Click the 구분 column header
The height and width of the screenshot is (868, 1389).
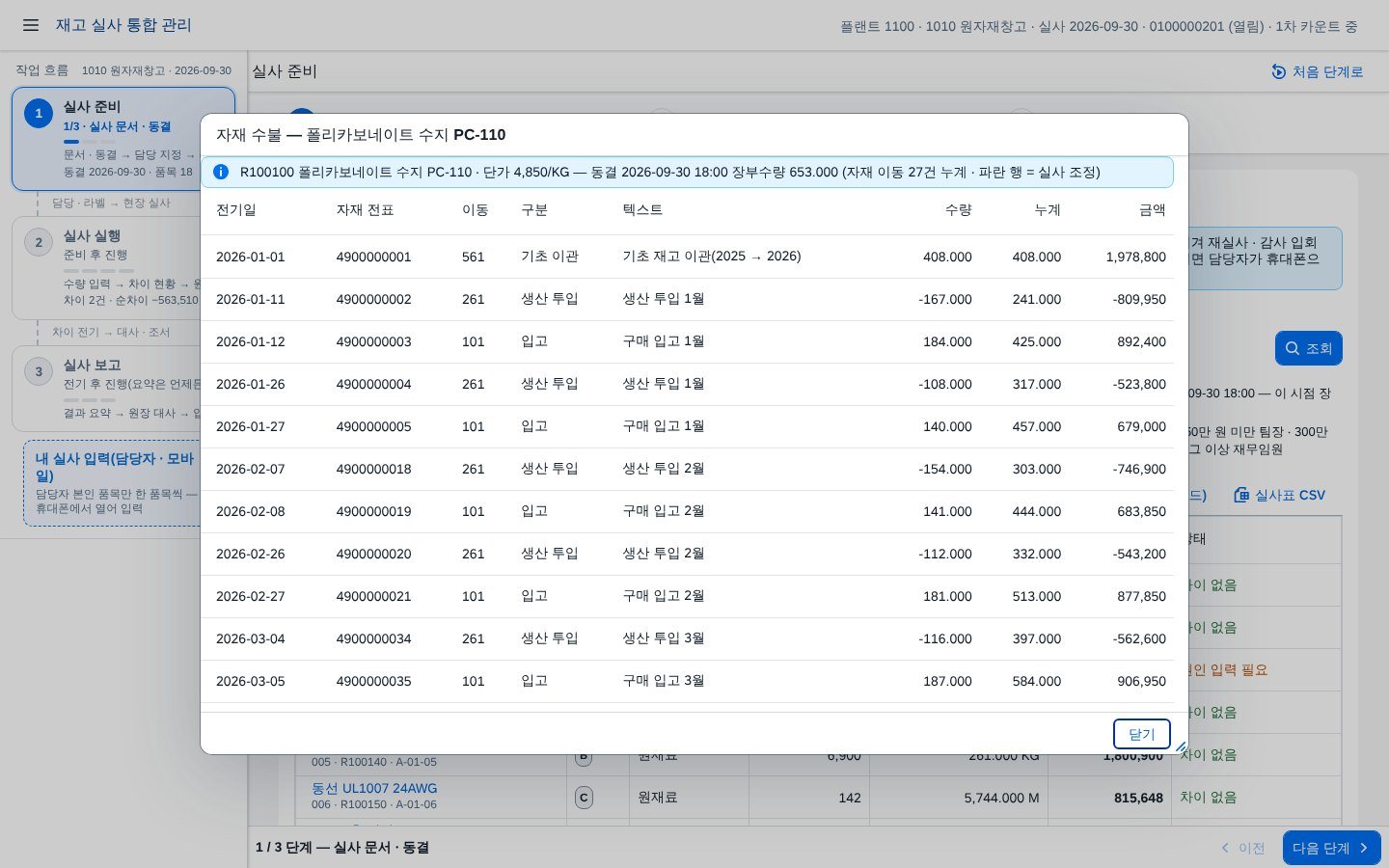click(534, 210)
